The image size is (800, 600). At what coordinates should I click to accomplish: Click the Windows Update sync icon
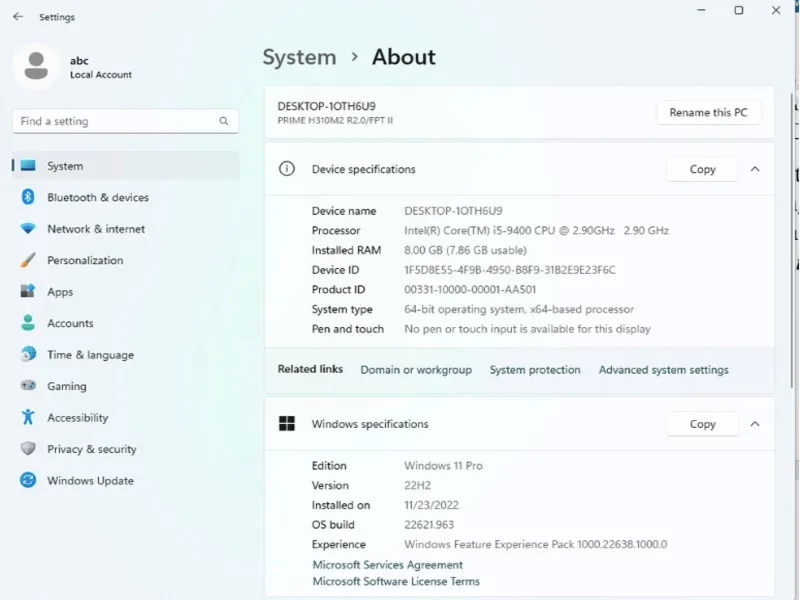point(28,480)
